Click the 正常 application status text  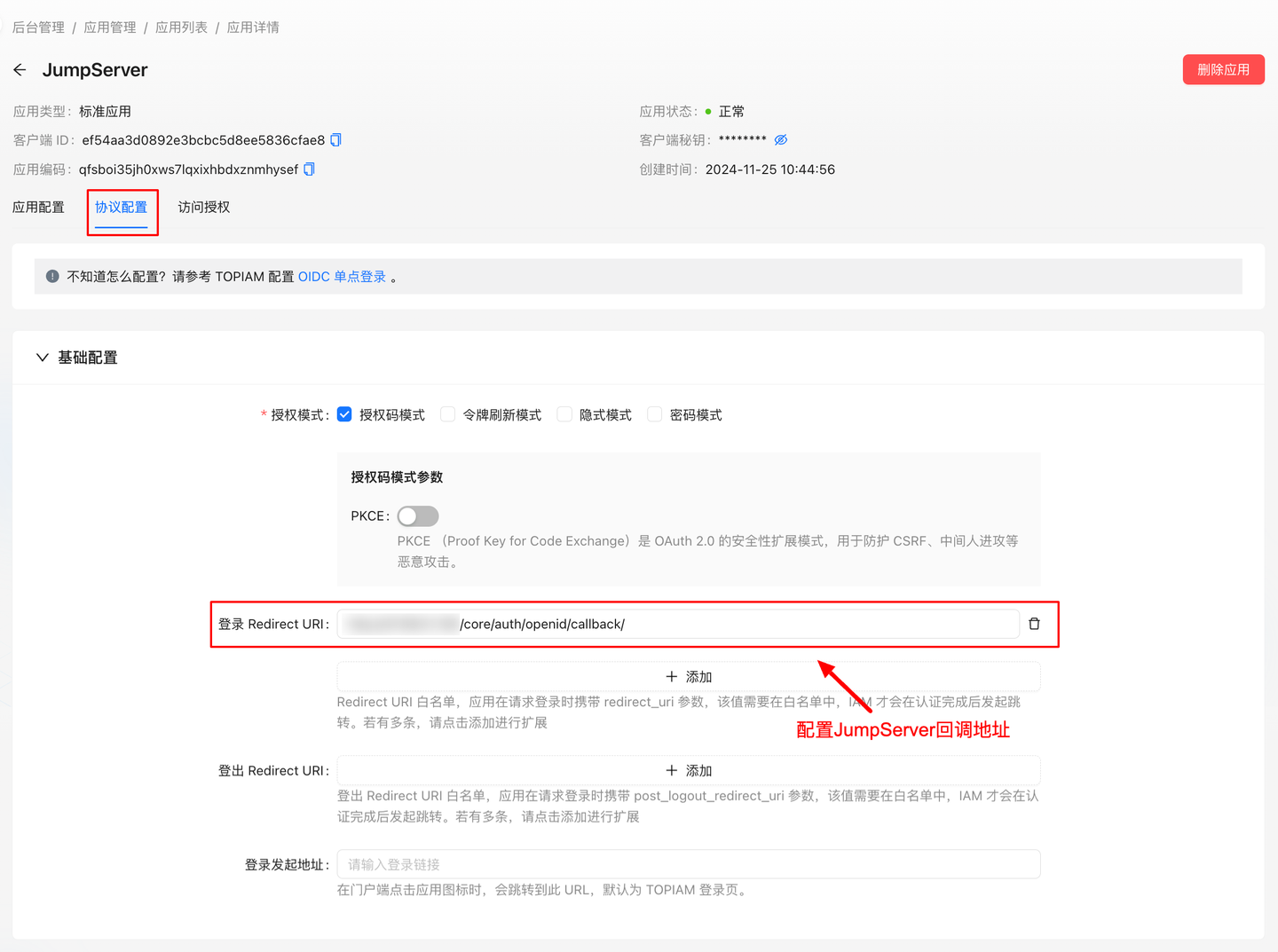(731, 112)
